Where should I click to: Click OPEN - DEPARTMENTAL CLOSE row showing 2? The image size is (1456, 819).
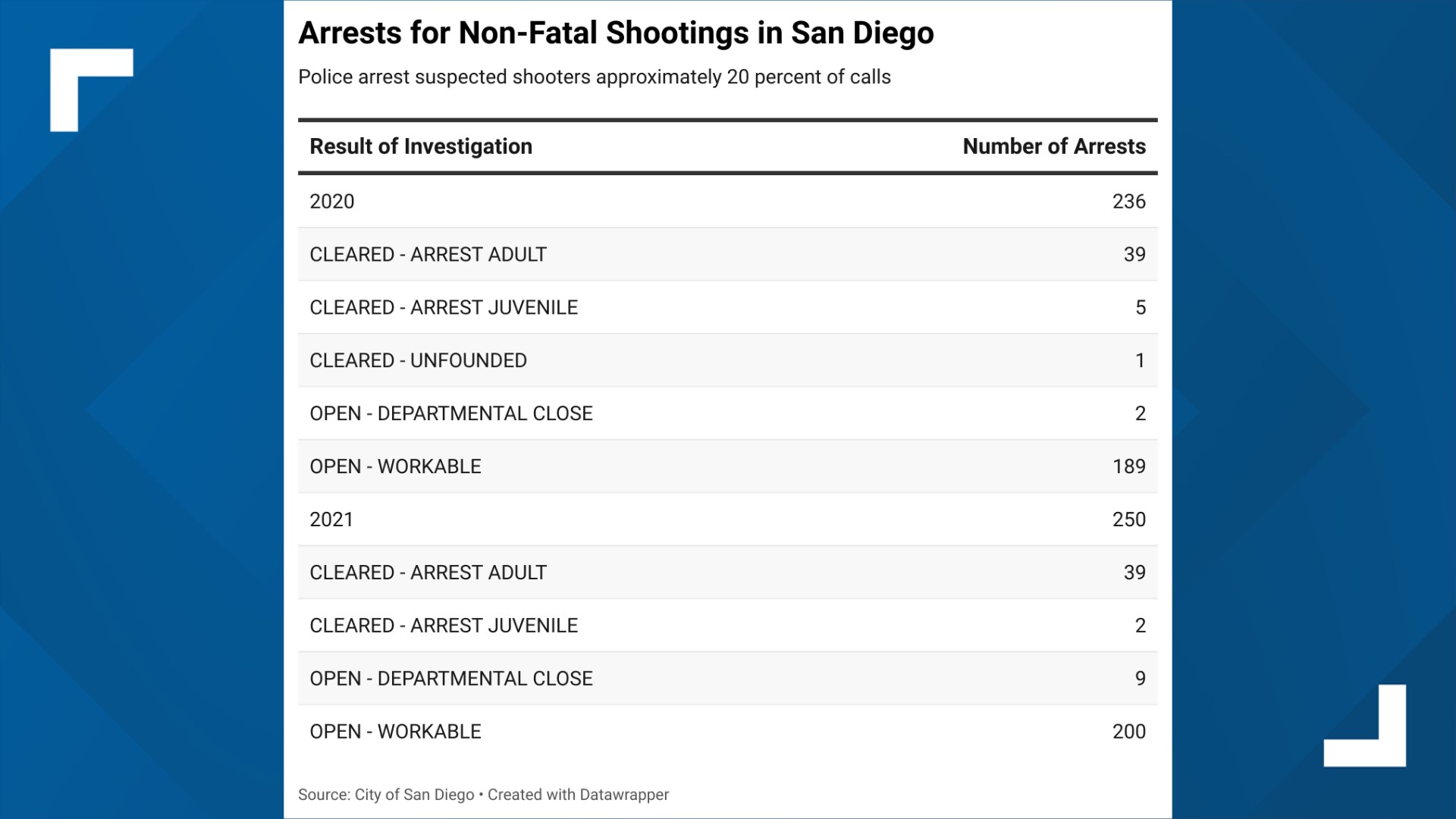(x=728, y=413)
